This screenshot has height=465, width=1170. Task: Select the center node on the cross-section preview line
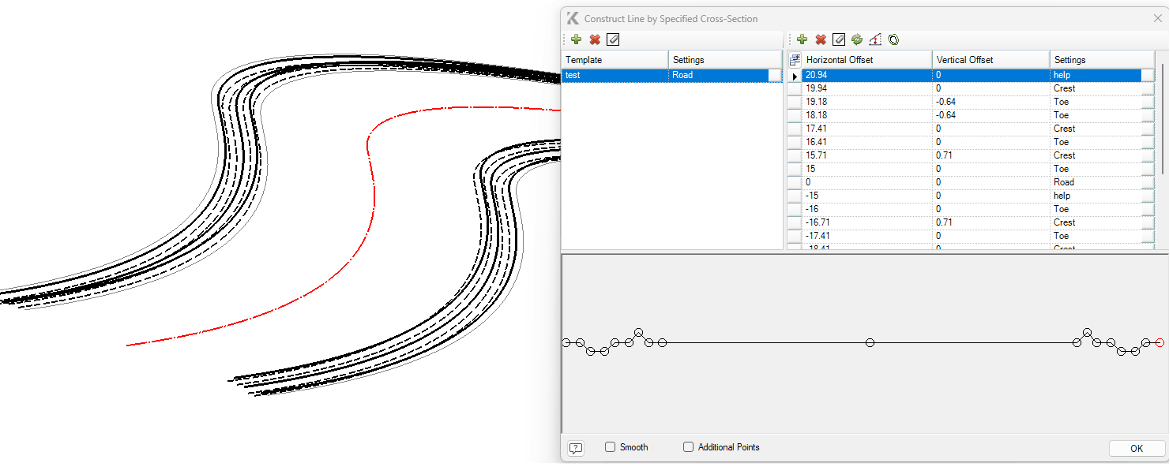click(870, 343)
